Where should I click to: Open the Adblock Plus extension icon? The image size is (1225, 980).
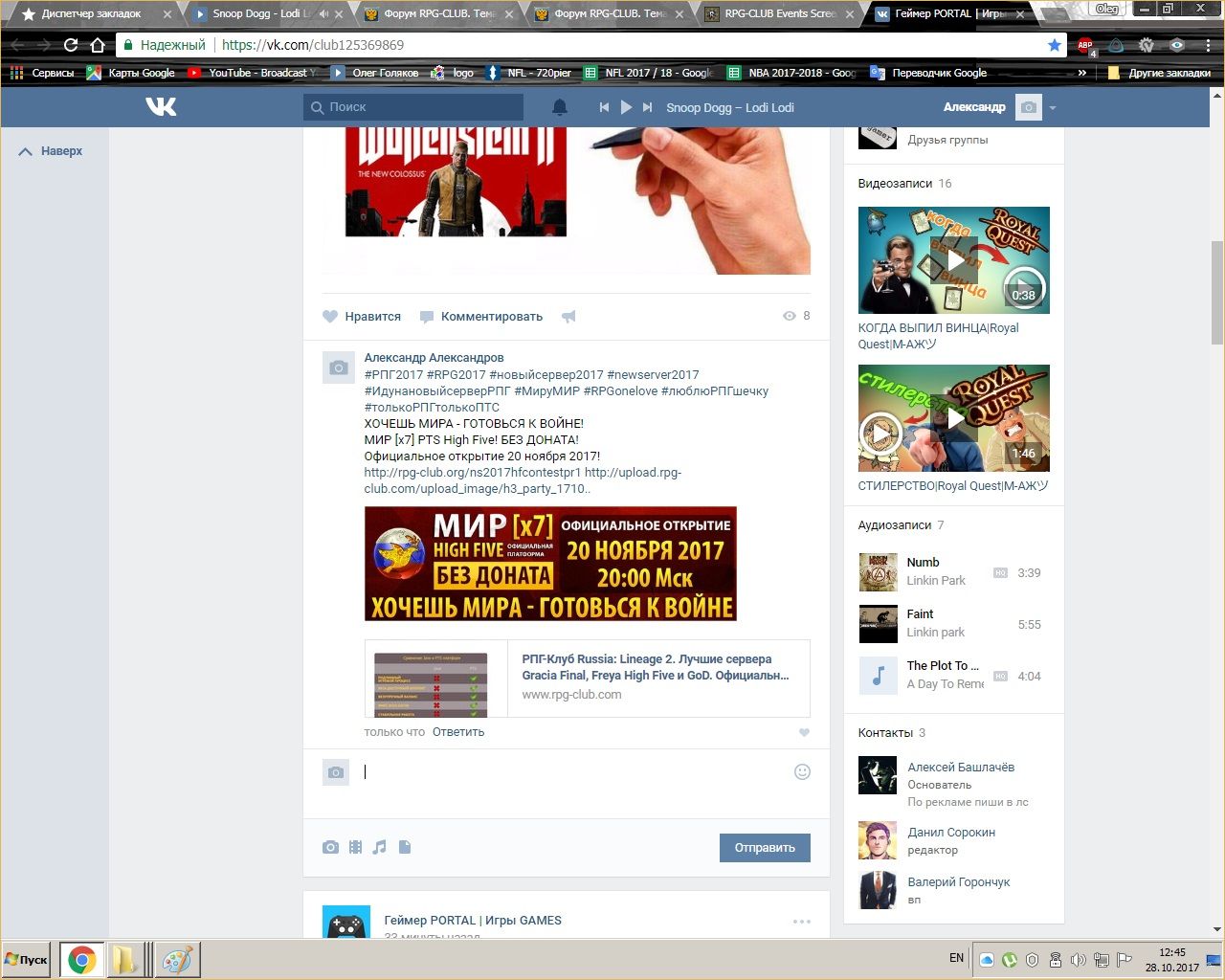(x=1085, y=45)
